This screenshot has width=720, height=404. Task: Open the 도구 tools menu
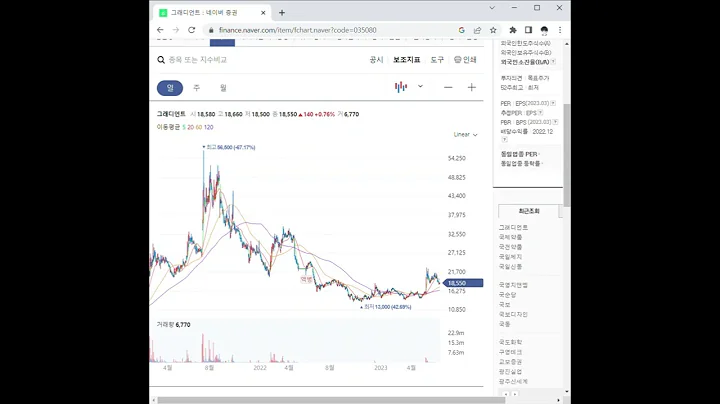point(437,60)
